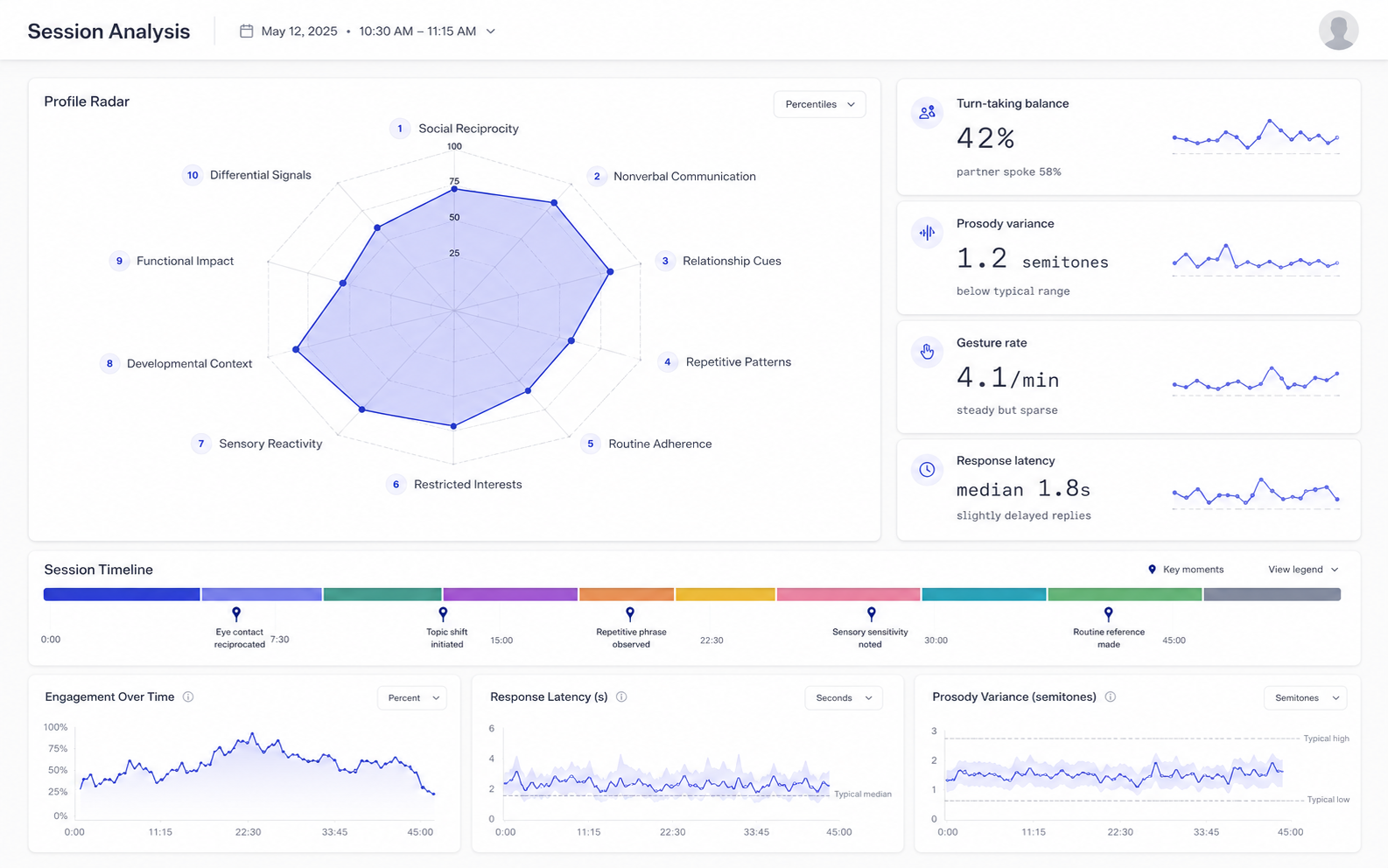Click the Turn-taking balance people icon

pos(927,112)
